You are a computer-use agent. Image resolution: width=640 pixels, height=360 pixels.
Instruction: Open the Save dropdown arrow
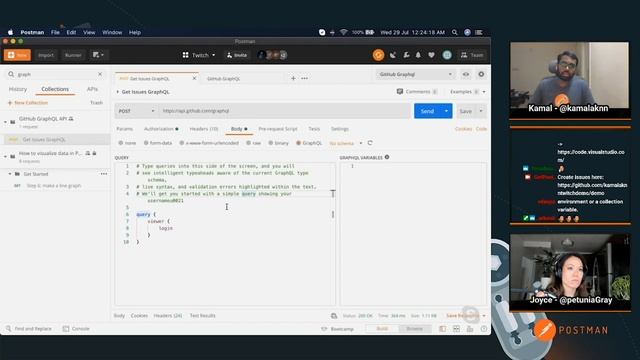click(x=481, y=111)
